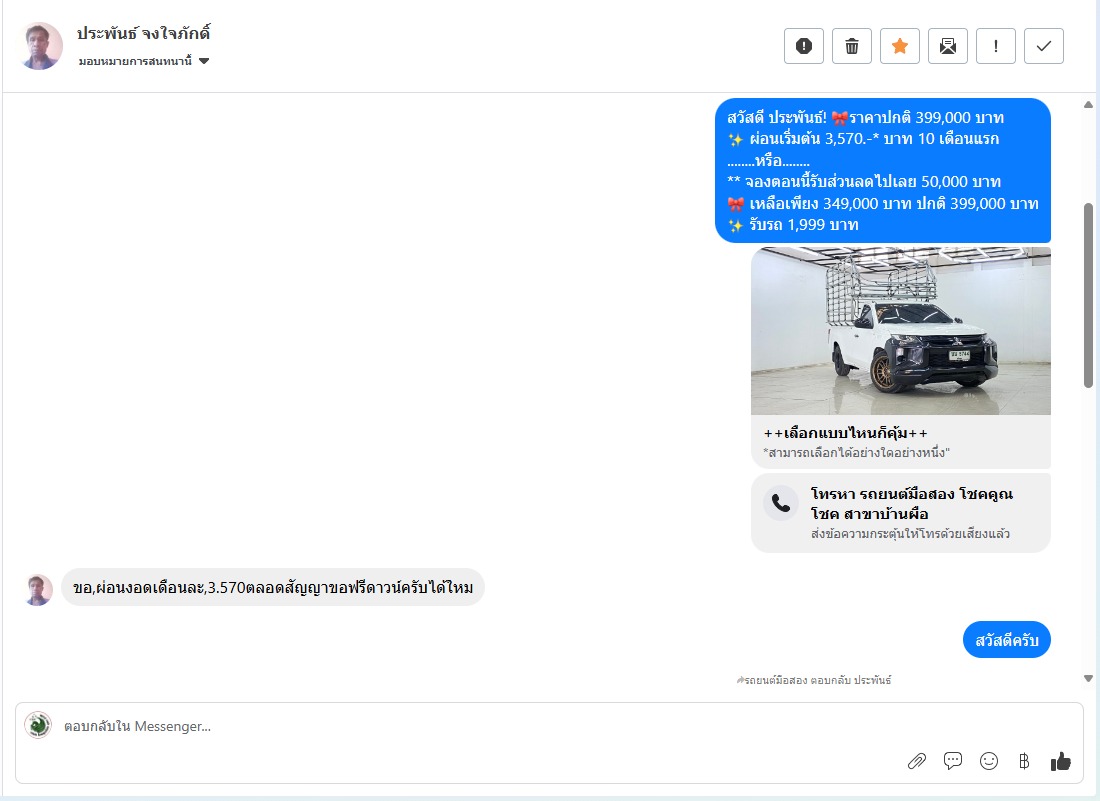Mark conversation unread with envelope icon

click(948, 46)
